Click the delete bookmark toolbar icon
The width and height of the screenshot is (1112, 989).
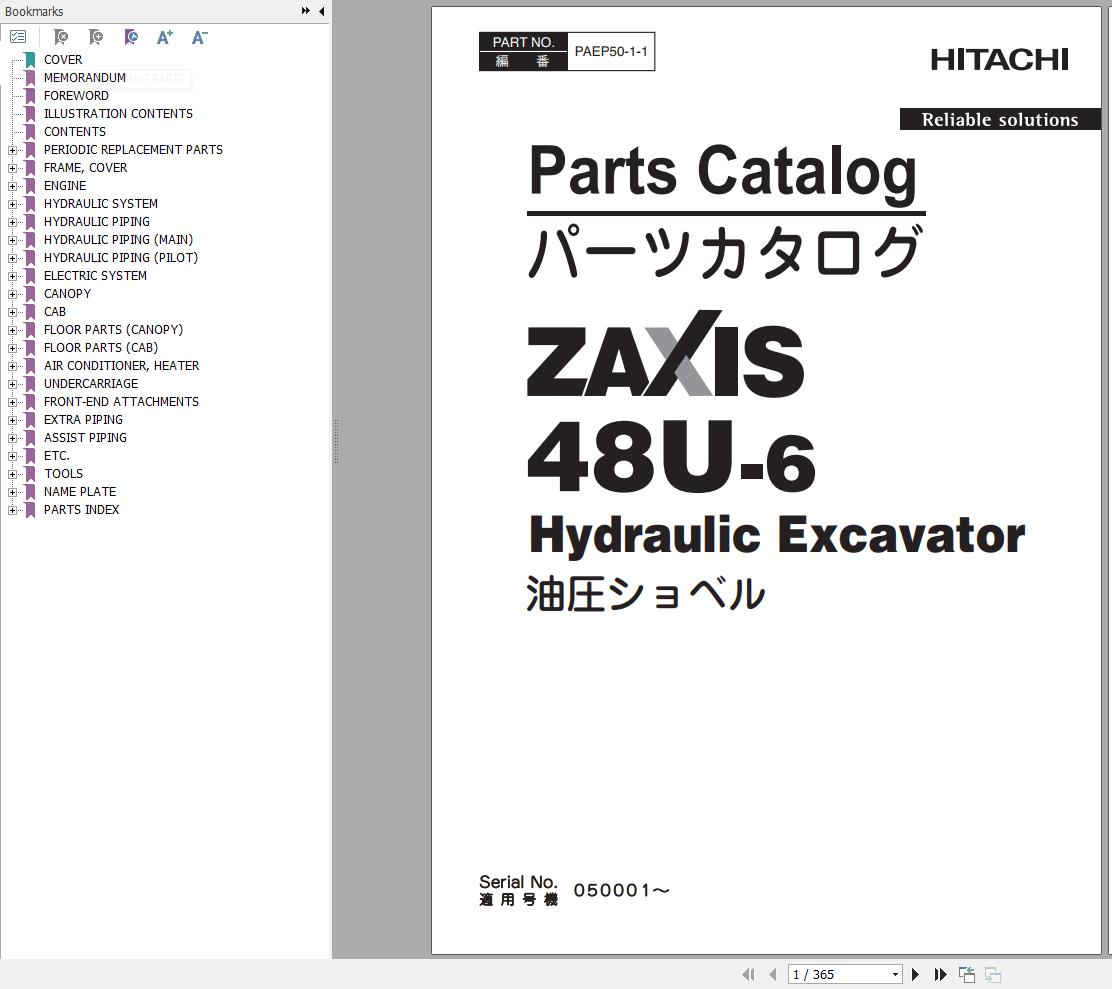point(61,37)
